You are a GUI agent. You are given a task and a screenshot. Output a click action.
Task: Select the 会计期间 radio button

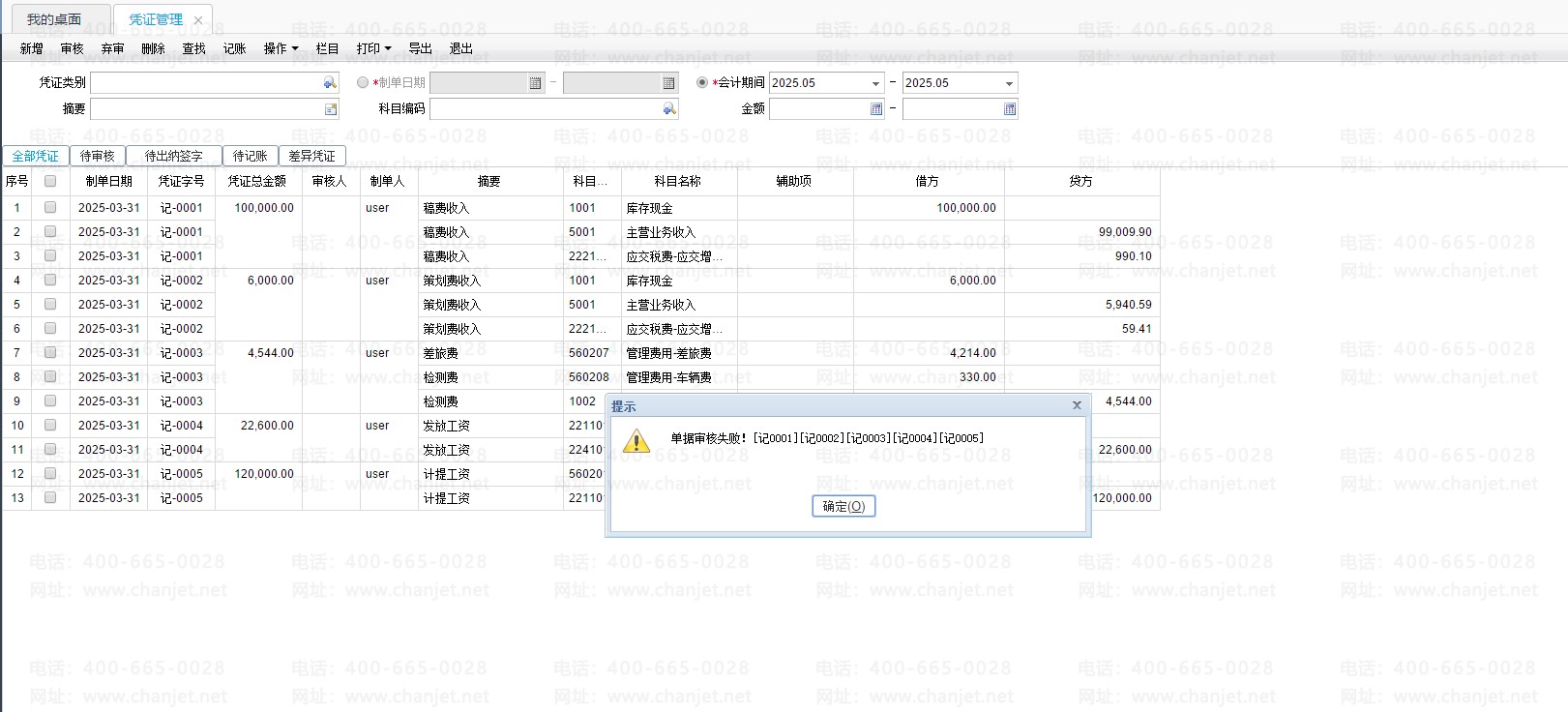[702, 83]
